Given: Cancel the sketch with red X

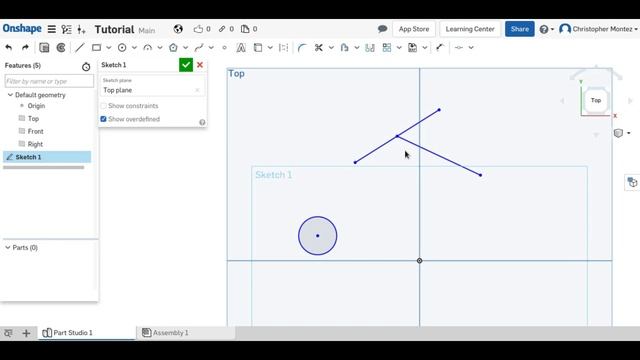Looking at the screenshot, I should click(x=200, y=65).
